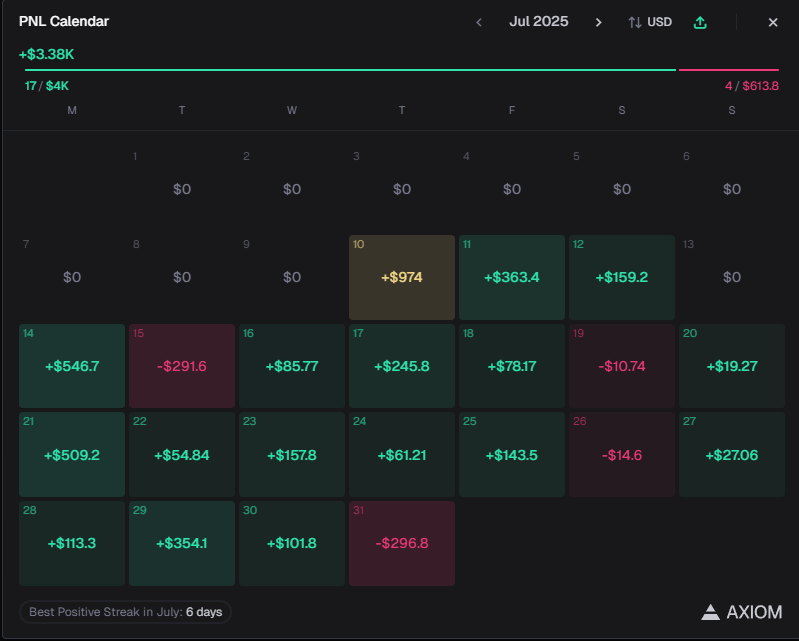Click the Jul 2025 month label
This screenshot has height=641, width=799.
click(x=539, y=21)
